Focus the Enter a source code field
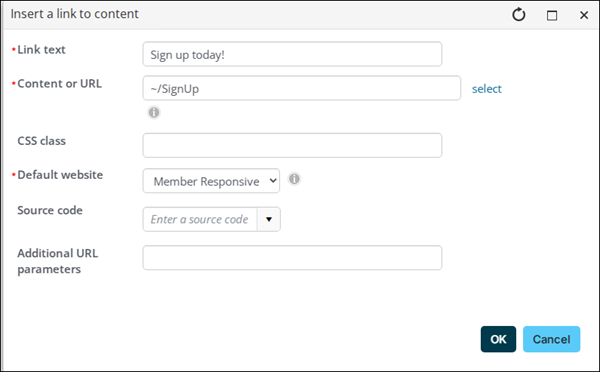This screenshot has width=600, height=372. [x=200, y=219]
